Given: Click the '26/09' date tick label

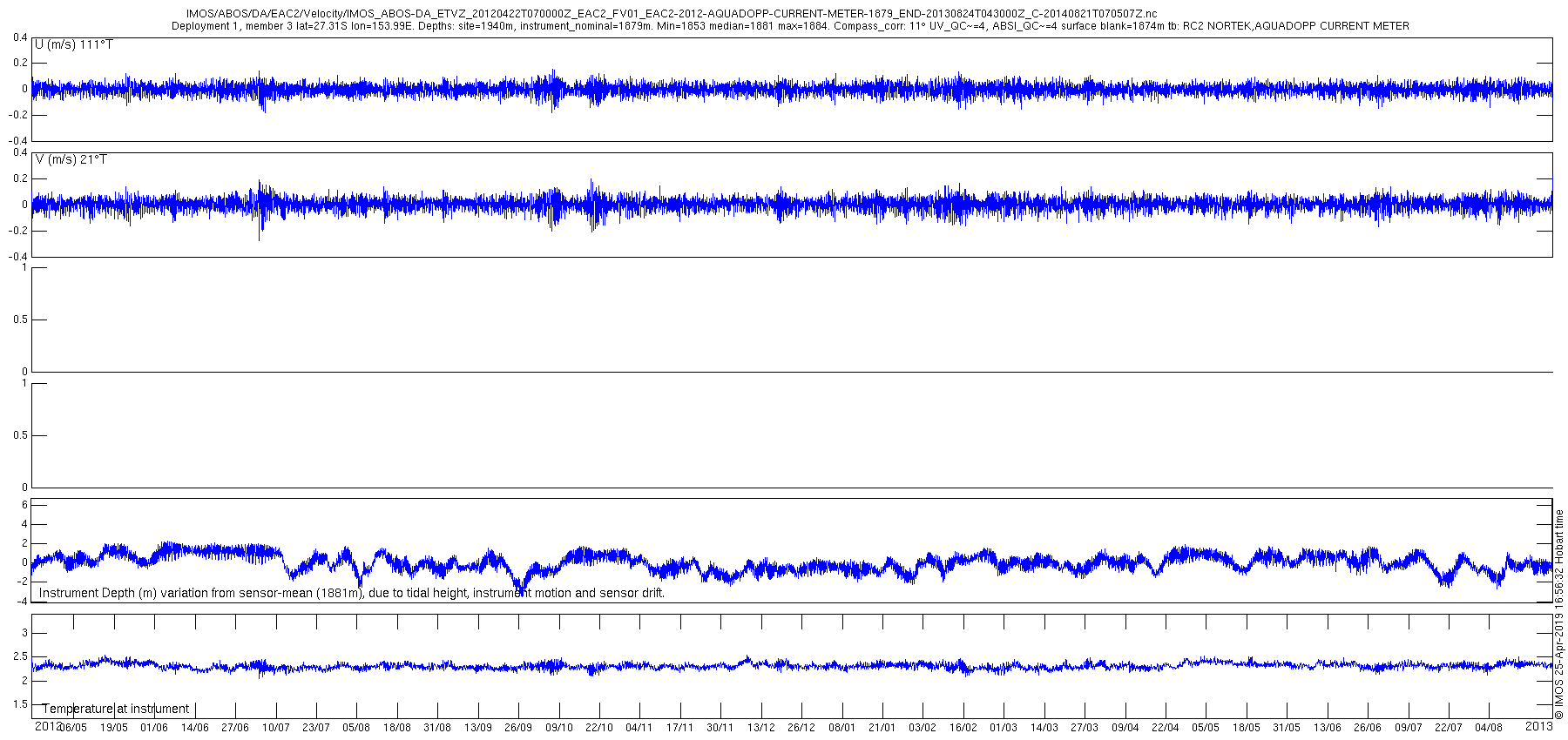Looking at the screenshot, I should pyautogui.click(x=518, y=728).
